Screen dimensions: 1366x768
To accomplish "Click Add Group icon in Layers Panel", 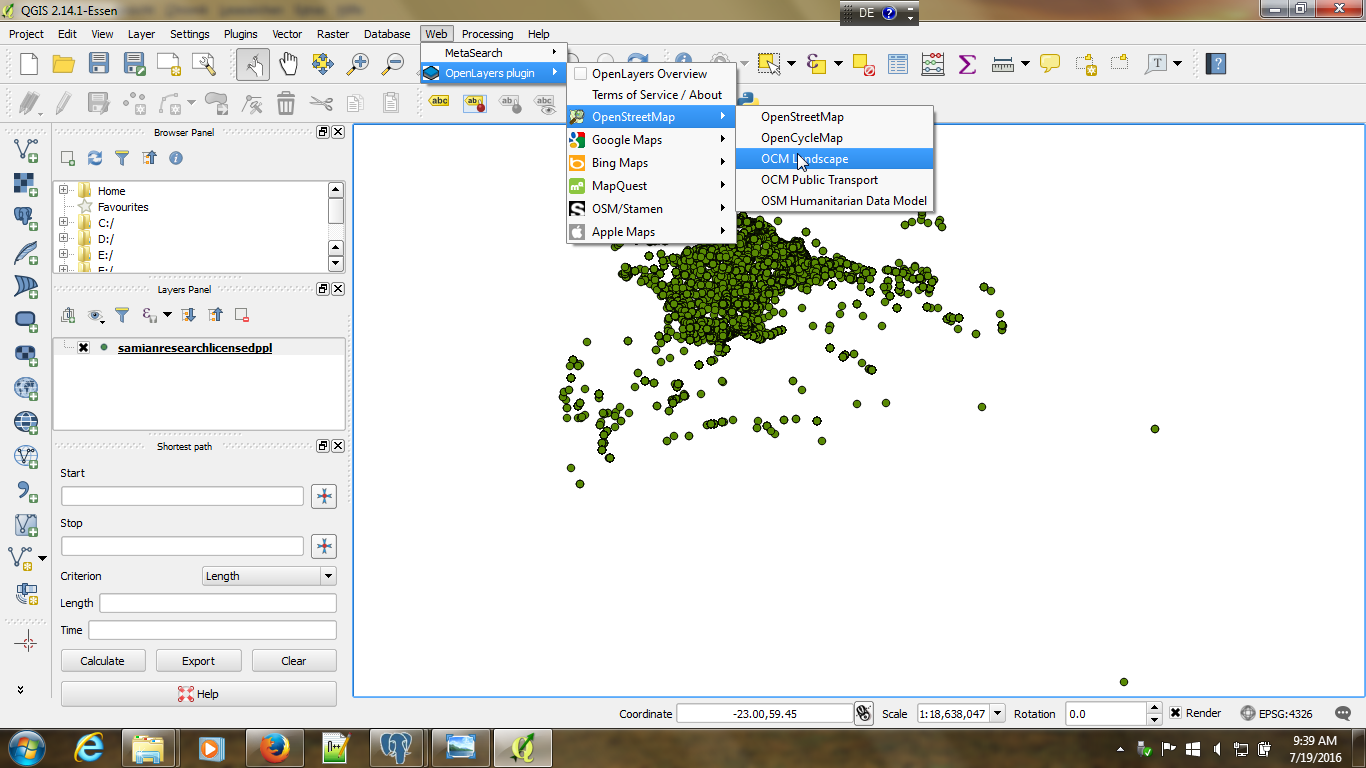I will [x=68, y=315].
